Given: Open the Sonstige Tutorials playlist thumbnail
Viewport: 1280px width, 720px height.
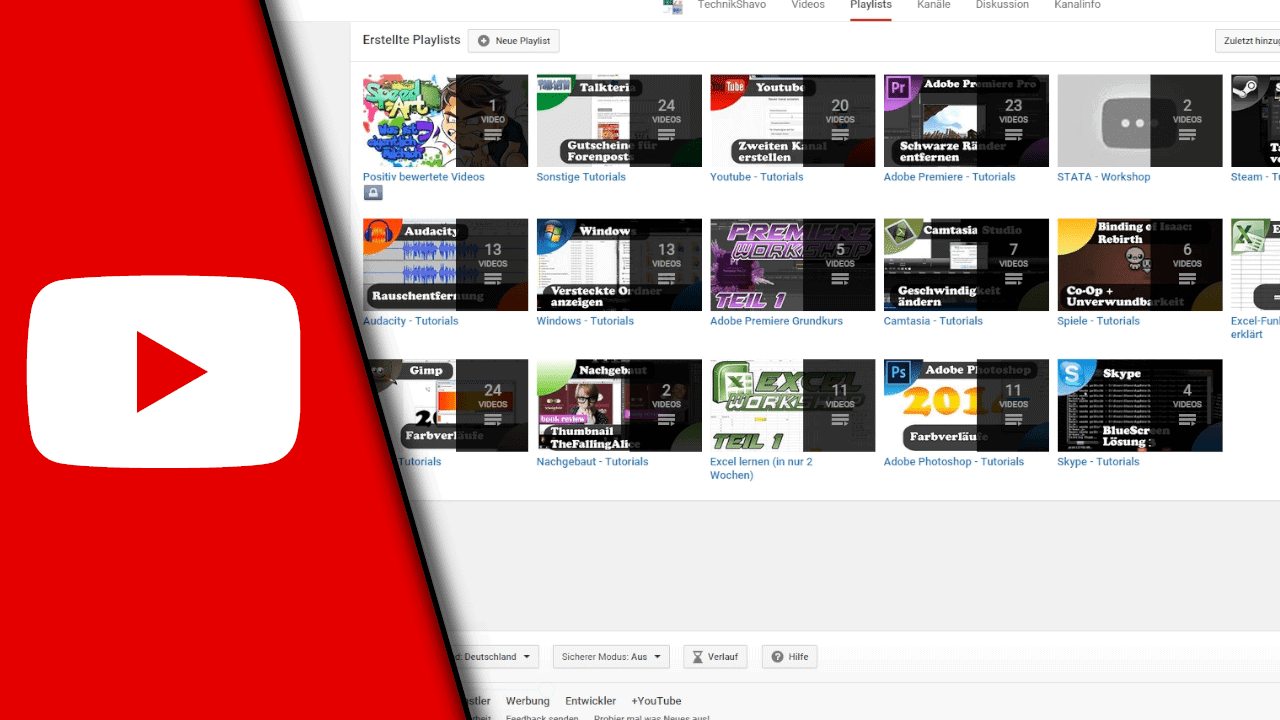Looking at the screenshot, I should (x=619, y=120).
